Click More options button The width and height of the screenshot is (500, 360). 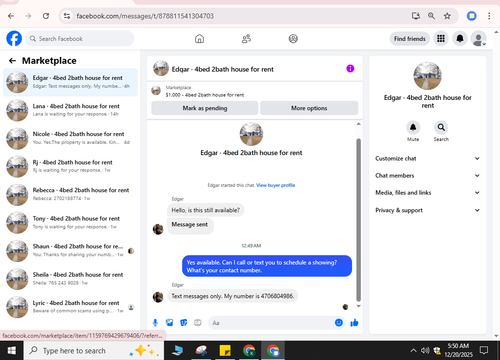coord(309,108)
